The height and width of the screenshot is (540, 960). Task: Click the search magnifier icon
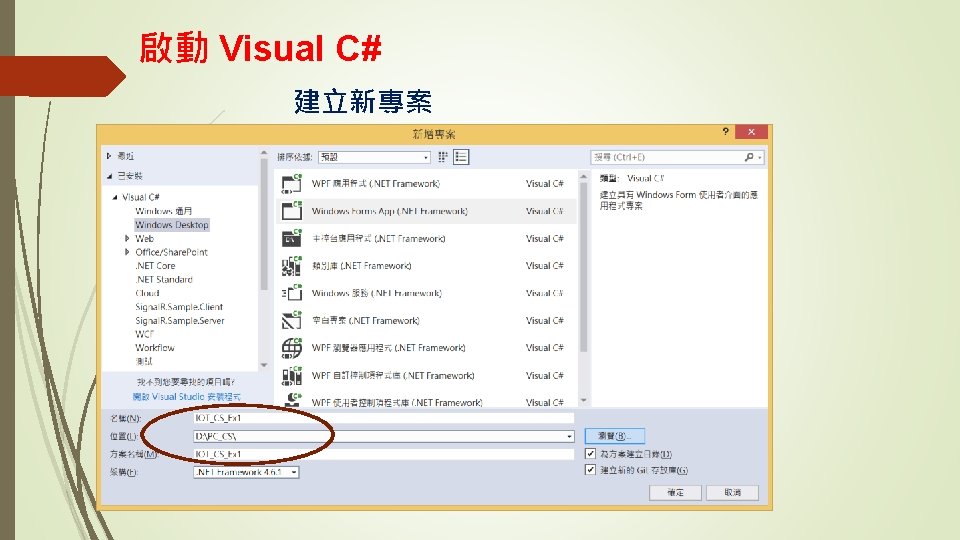click(x=749, y=157)
